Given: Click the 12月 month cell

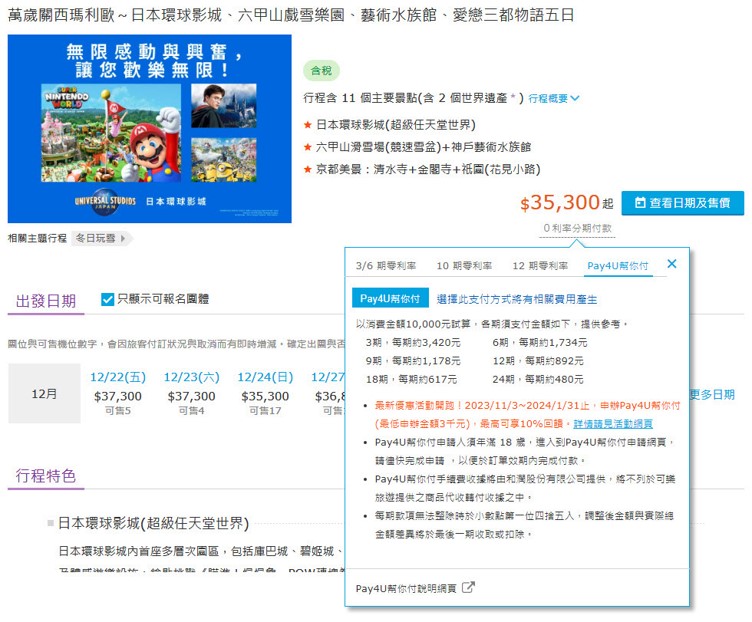Looking at the screenshot, I should tap(44, 393).
